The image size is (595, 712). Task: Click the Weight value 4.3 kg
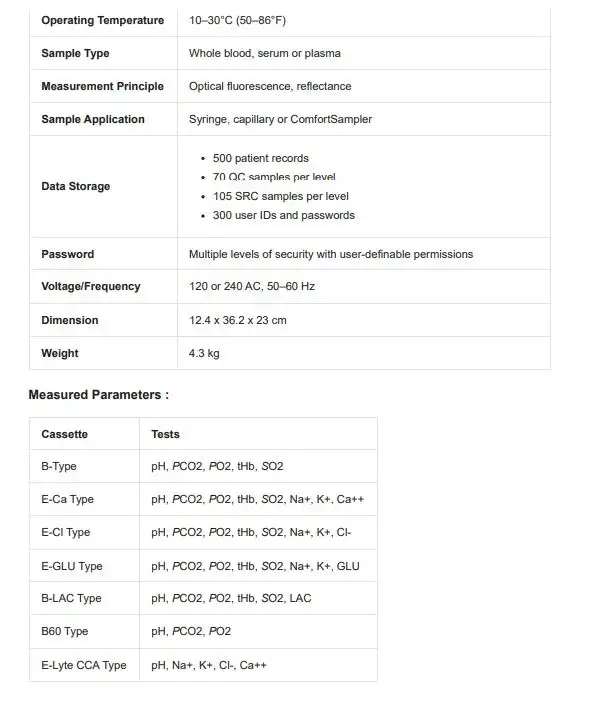point(204,353)
